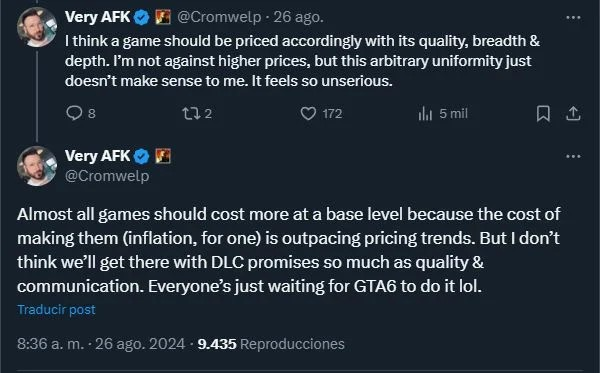Repost the first tweet via retweet icon
Image resolution: width=600 pixels, height=373 pixels.
190,114
